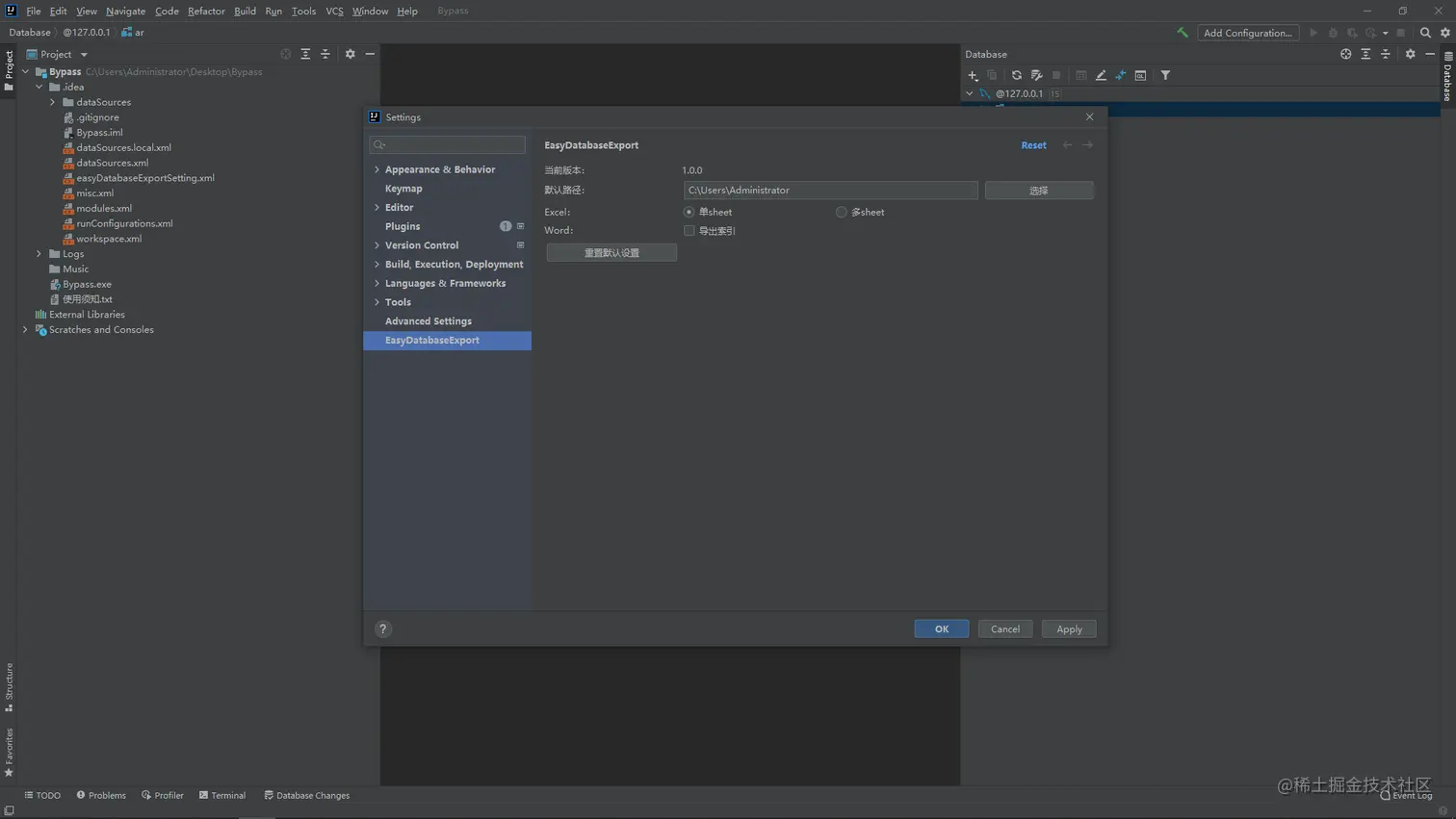Refresh the Database data source
This screenshot has height=819, width=1456.
(1016, 75)
